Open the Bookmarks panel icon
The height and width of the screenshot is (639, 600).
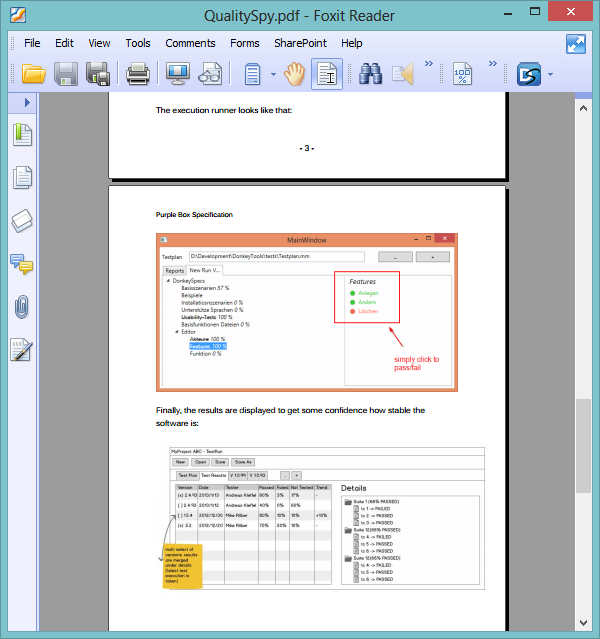click(x=22, y=135)
